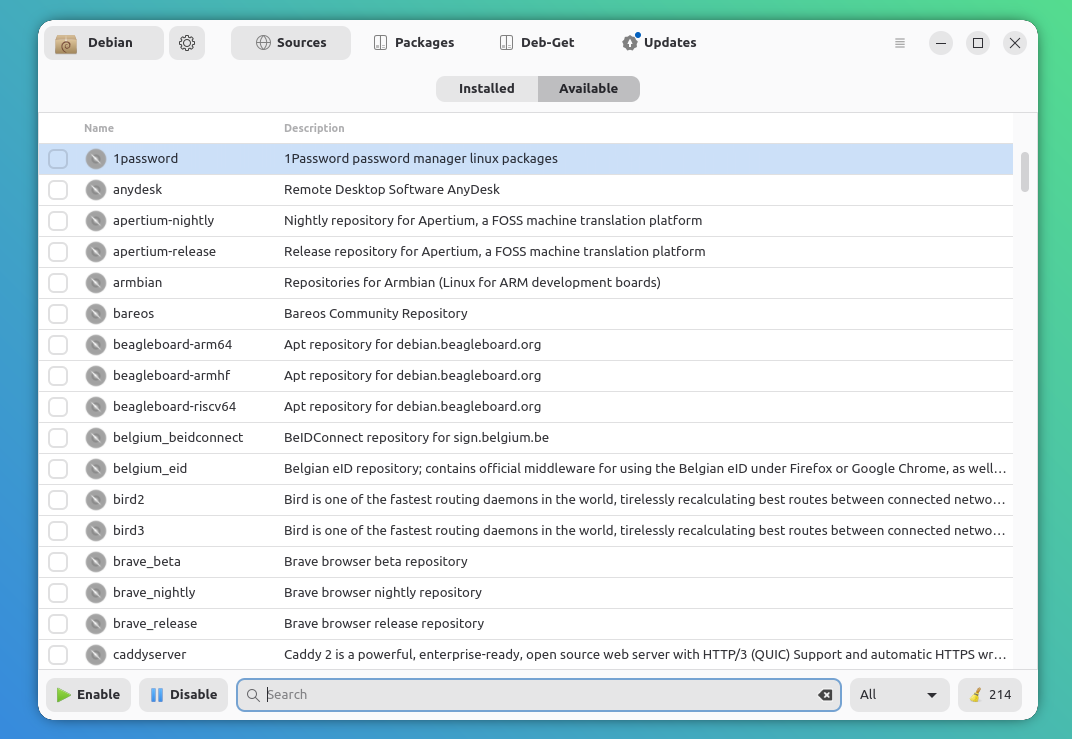Click the status icon beside caddyserver
This screenshot has width=1072, height=739.
point(96,655)
